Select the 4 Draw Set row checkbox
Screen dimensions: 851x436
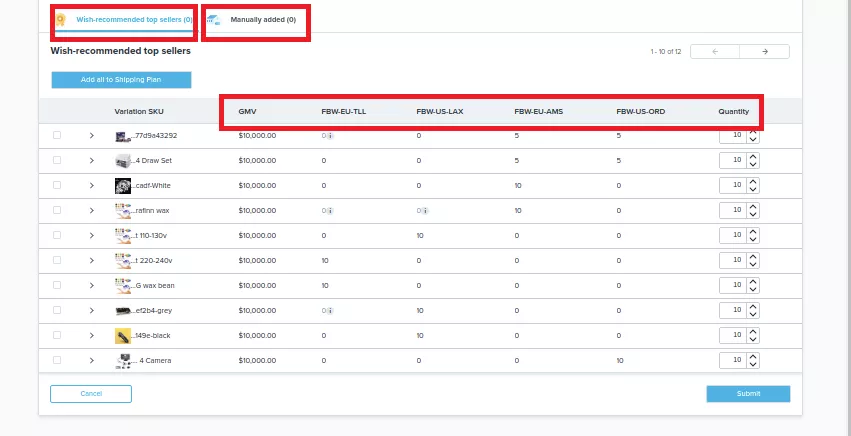click(x=57, y=160)
